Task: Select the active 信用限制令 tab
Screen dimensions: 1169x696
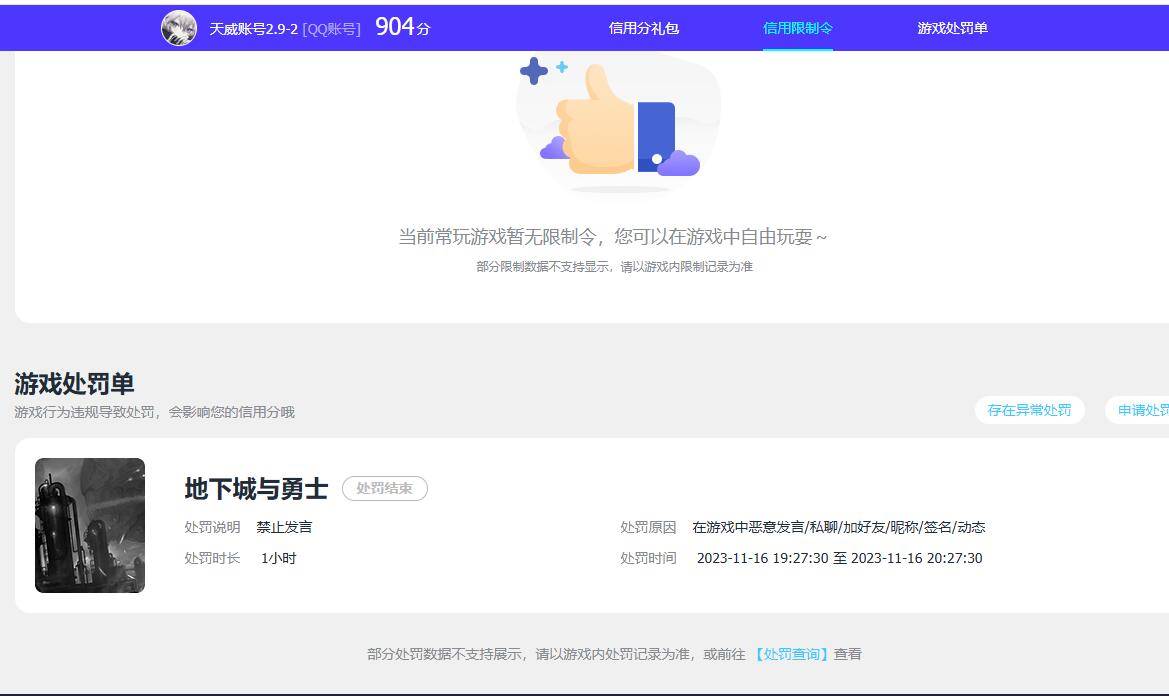Action: pyautogui.click(x=797, y=28)
